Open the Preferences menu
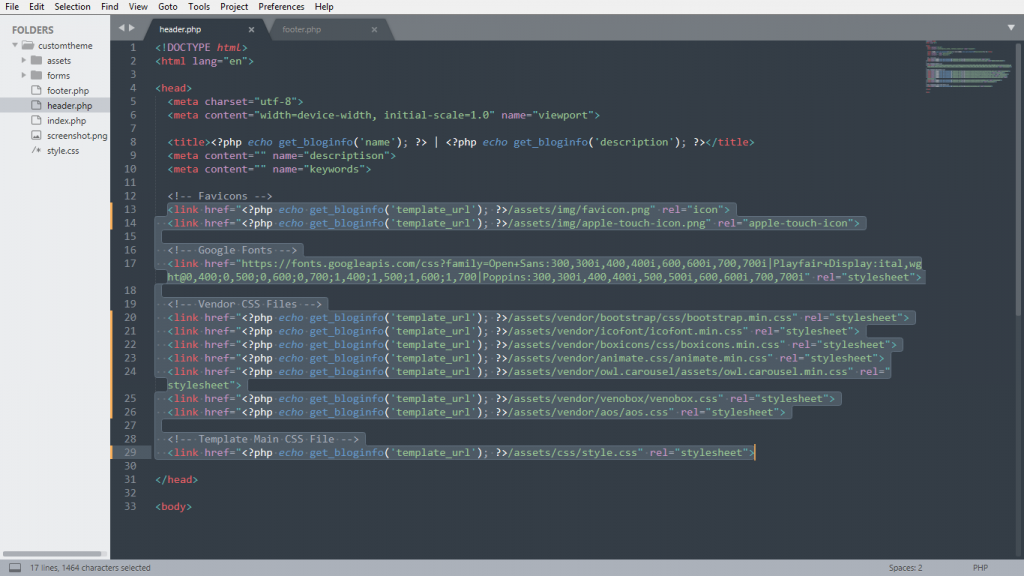This screenshot has height=576, width=1024. (281, 7)
